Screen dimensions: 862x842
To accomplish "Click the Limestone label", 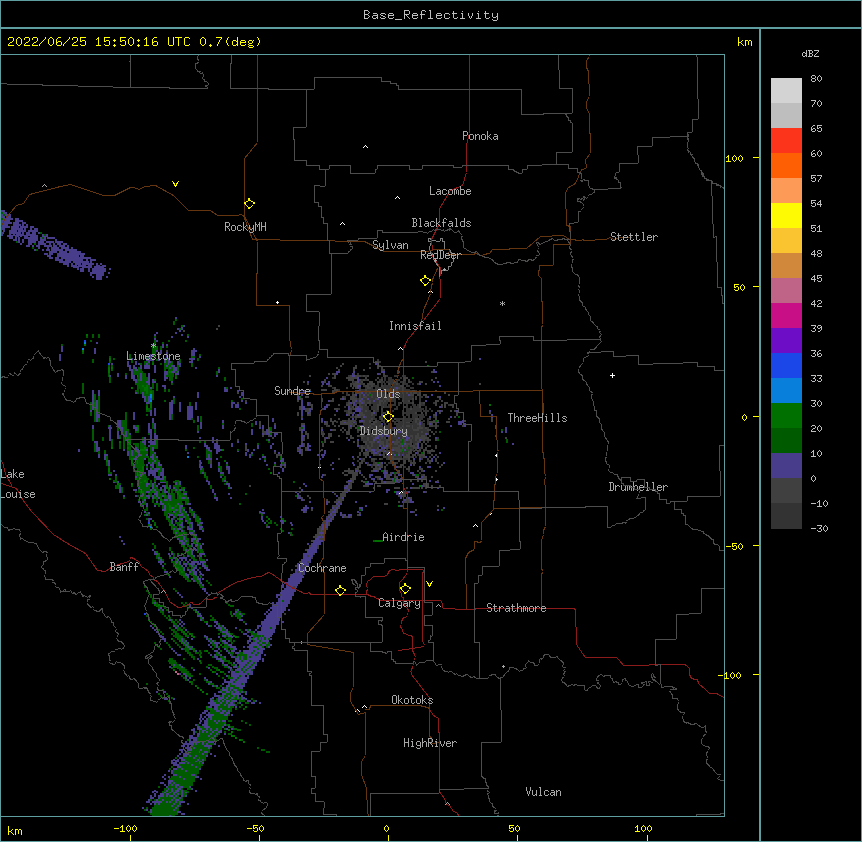I will point(153,356).
